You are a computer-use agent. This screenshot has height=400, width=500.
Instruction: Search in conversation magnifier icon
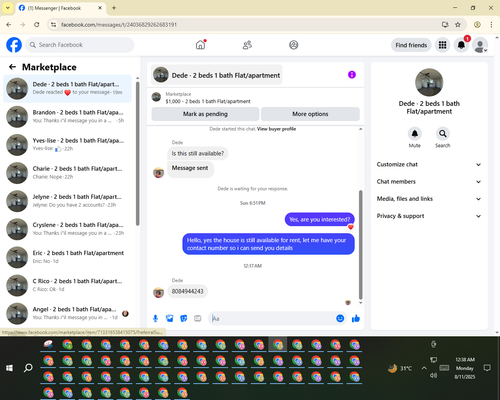443,134
